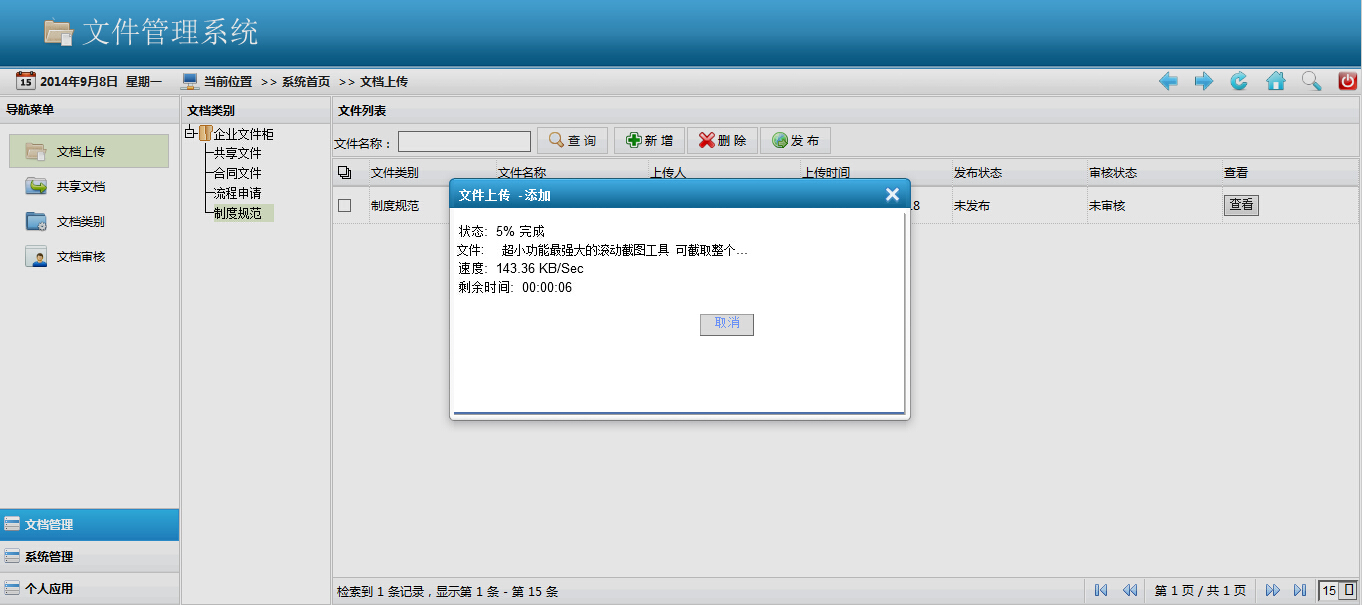Click the 查询 search button

(572, 141)
